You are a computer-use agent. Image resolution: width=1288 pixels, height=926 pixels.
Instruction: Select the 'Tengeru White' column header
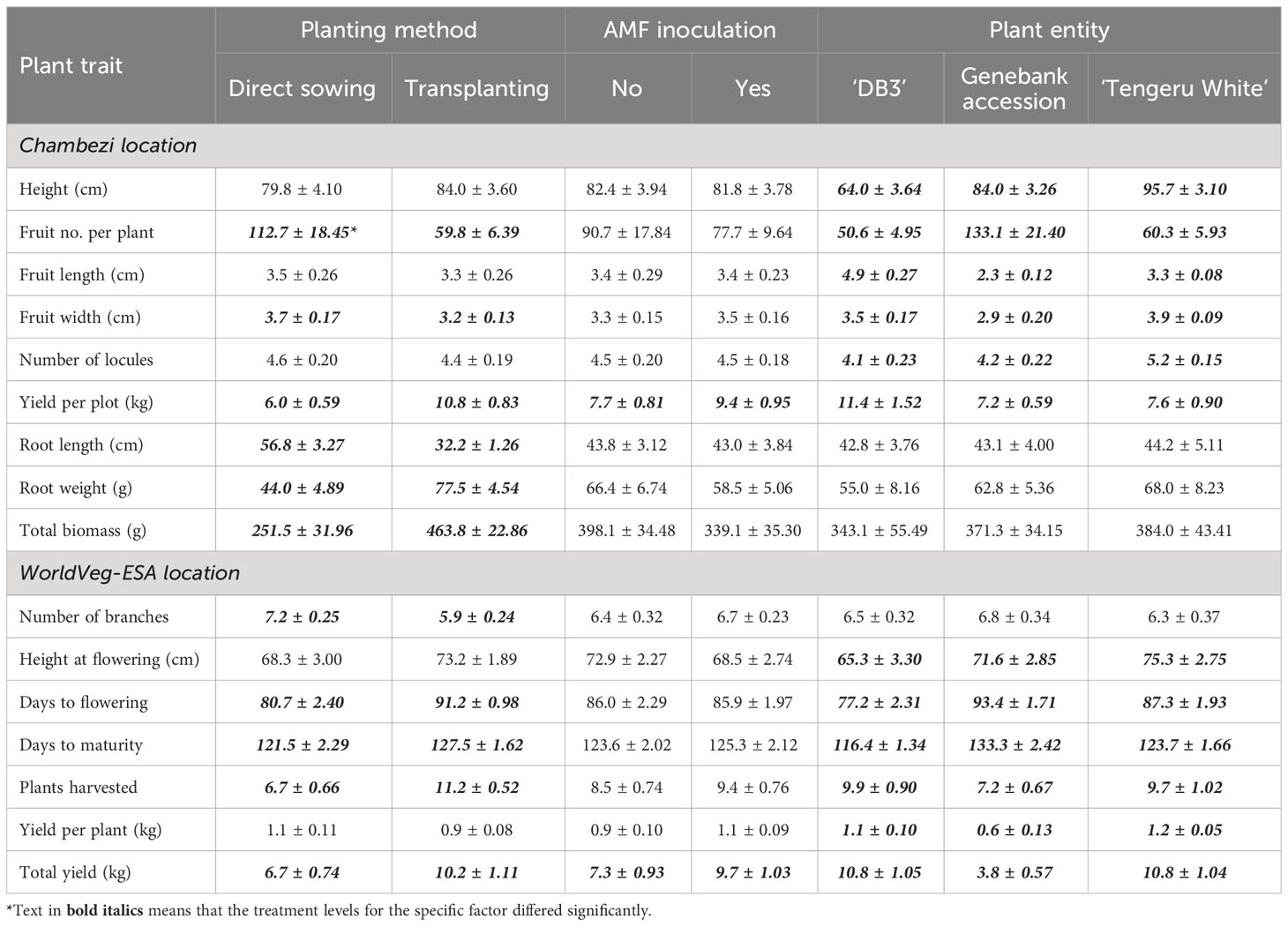(1185, 88)
